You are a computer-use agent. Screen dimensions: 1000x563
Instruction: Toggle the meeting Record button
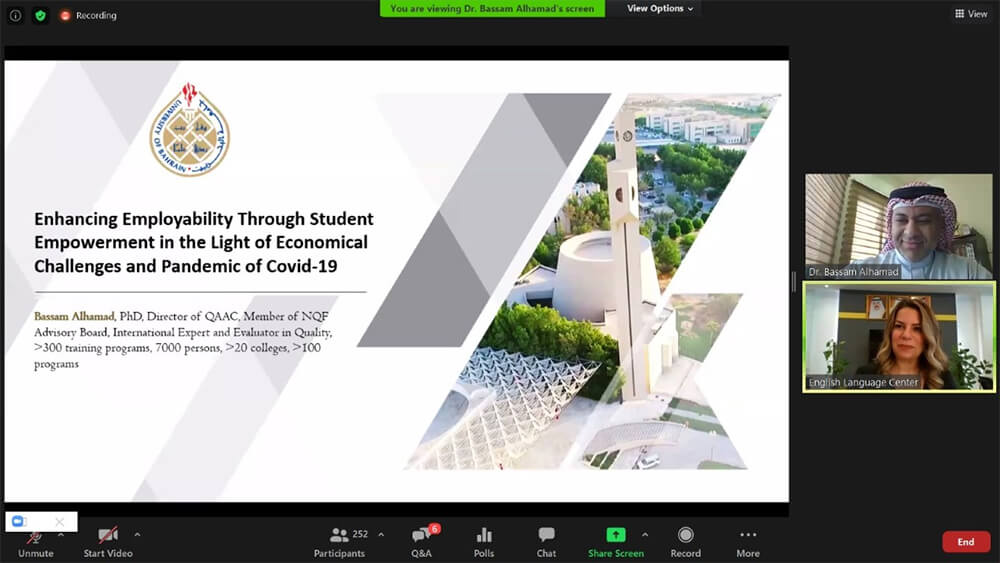(x=685, y=541)
